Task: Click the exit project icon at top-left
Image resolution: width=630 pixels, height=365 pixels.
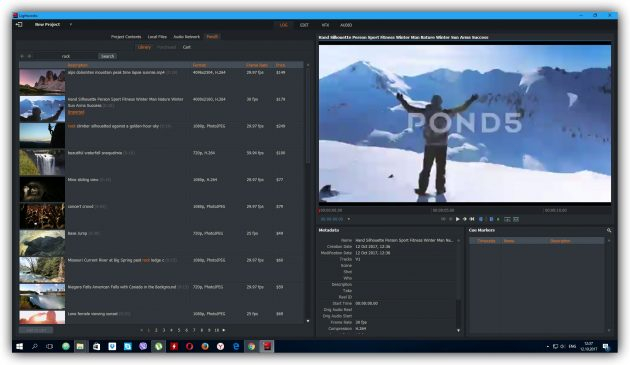Action: 19,25
